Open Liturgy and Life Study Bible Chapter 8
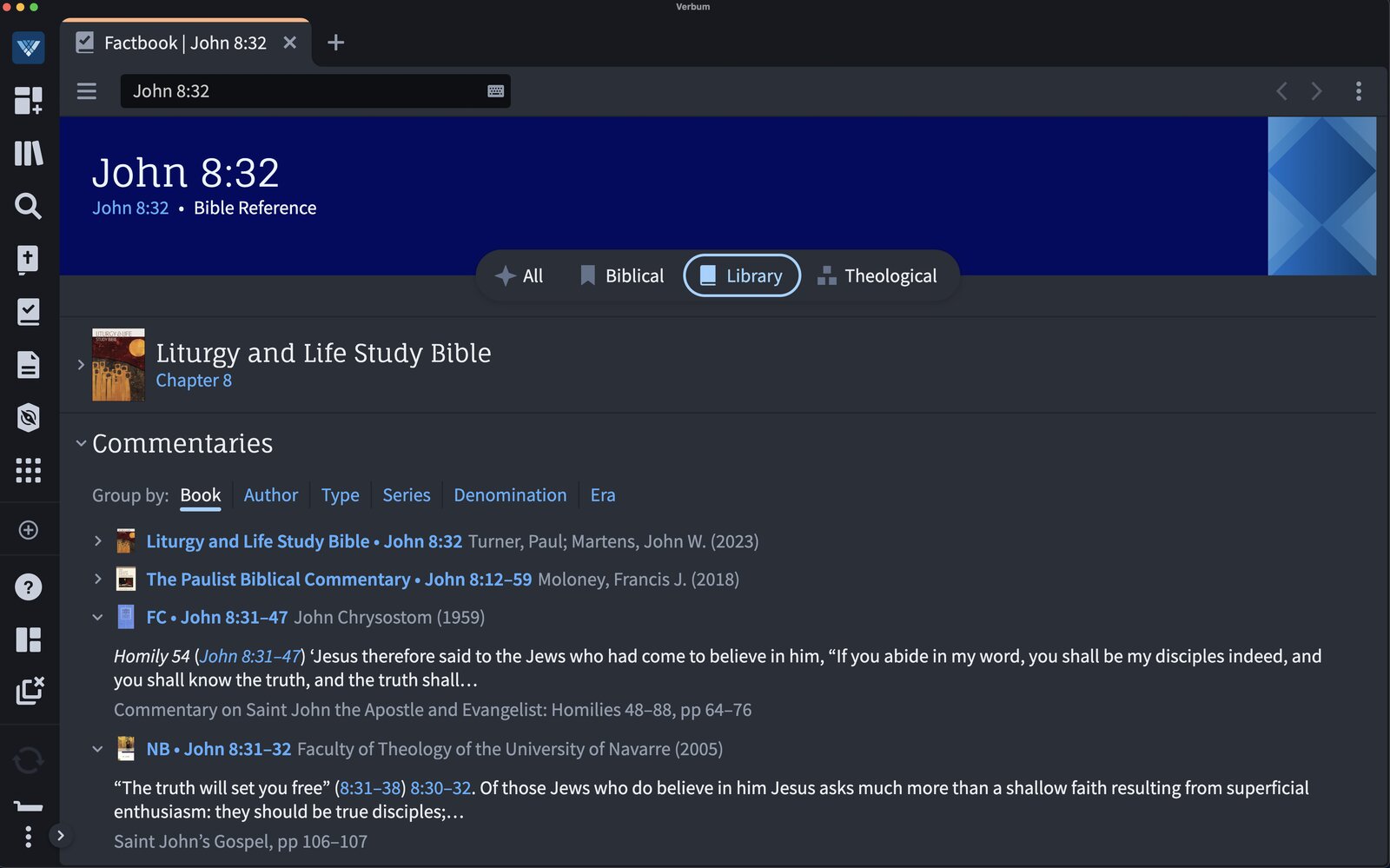 point(194,380)
